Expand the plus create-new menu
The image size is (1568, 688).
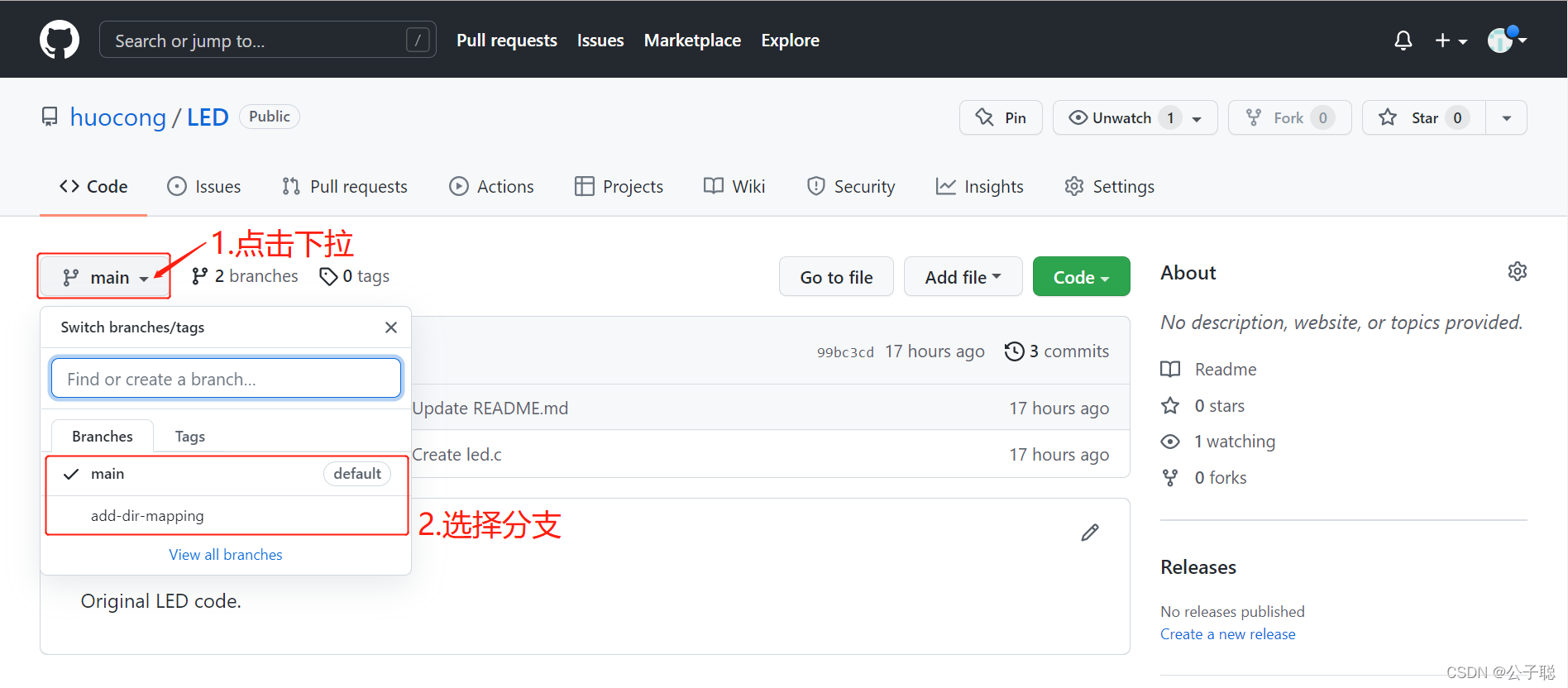coord(1451,40)
